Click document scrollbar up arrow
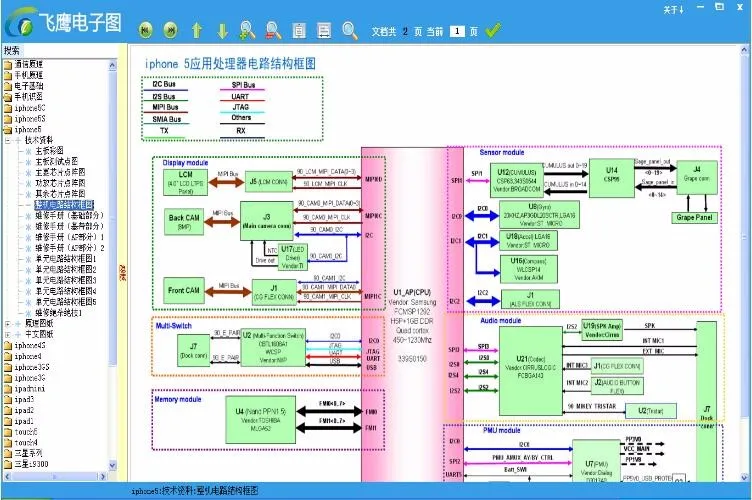The height and width of the screenshot is (500, 752). point(744,49)
